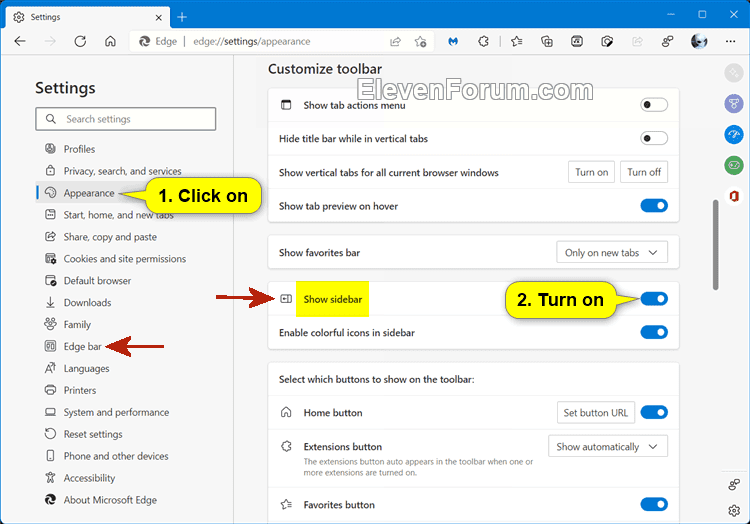Select the Settings browser tab
This screenshot has width=750, height=524.
[x=88, y=17]
